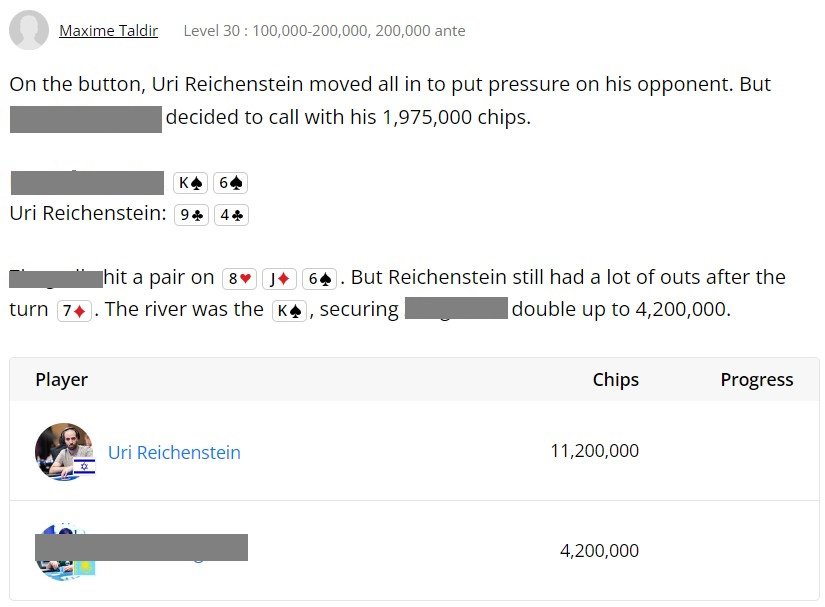Click the jack of diamonds flop card
This screenshot has width=825, height=607.
tap(279, 278)
